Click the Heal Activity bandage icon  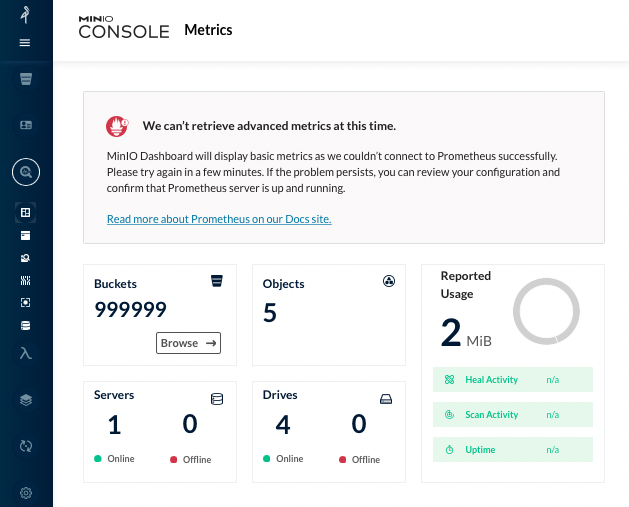pyautogui.click(x=449, y=379)
